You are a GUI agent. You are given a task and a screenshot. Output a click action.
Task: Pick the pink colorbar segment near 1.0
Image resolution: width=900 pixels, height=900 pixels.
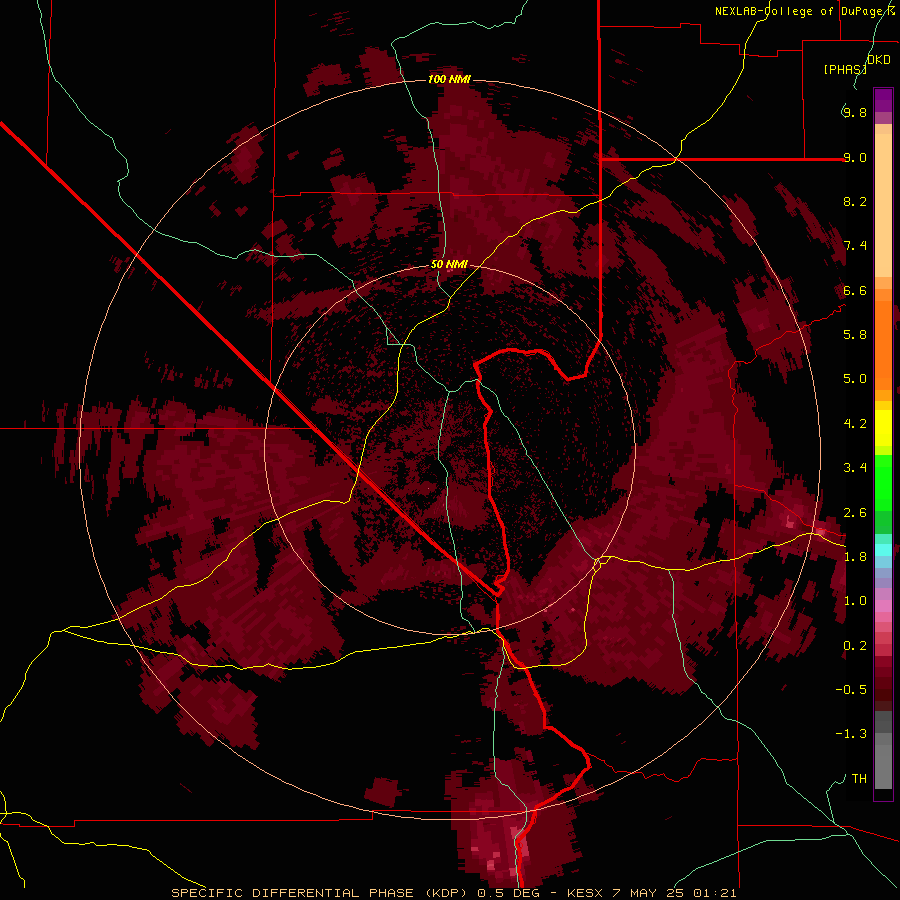tap(883, 606)
